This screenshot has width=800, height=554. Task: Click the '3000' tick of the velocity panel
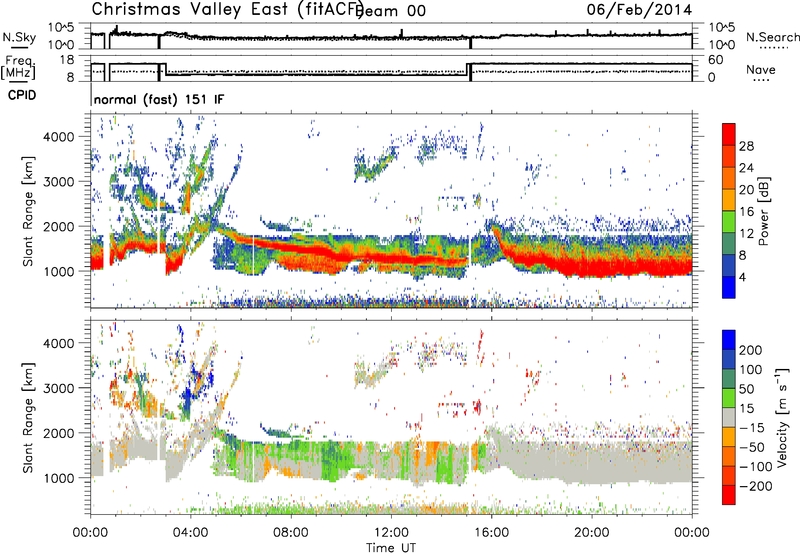tap(58, 388)
